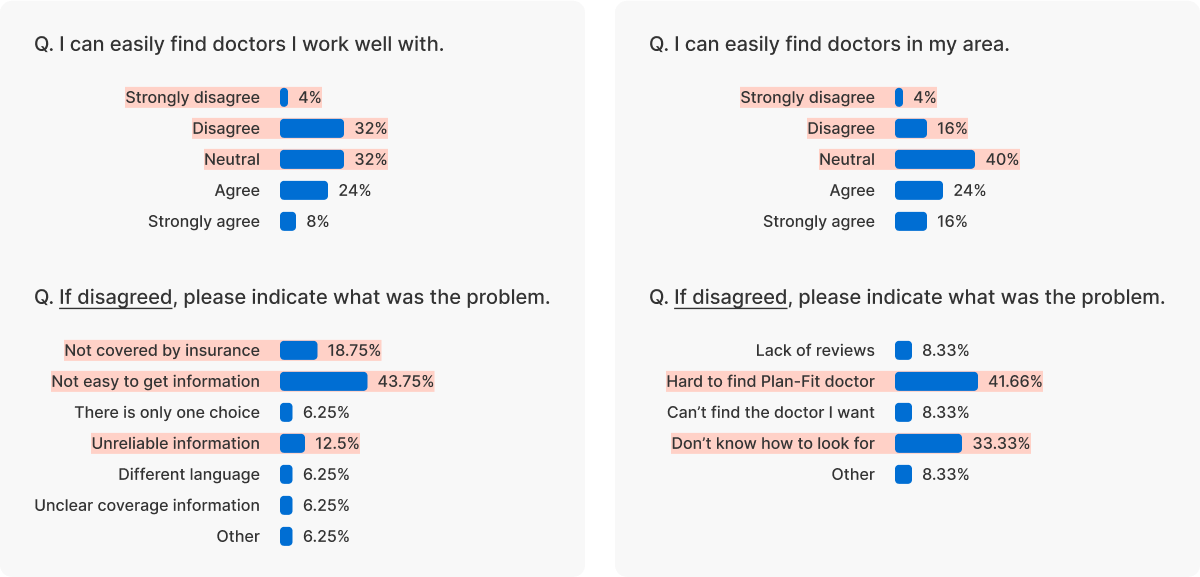Click the "Can't find the doctor I want" label
The height and width of the screenshot is (577, 1200).
point(770,412)
